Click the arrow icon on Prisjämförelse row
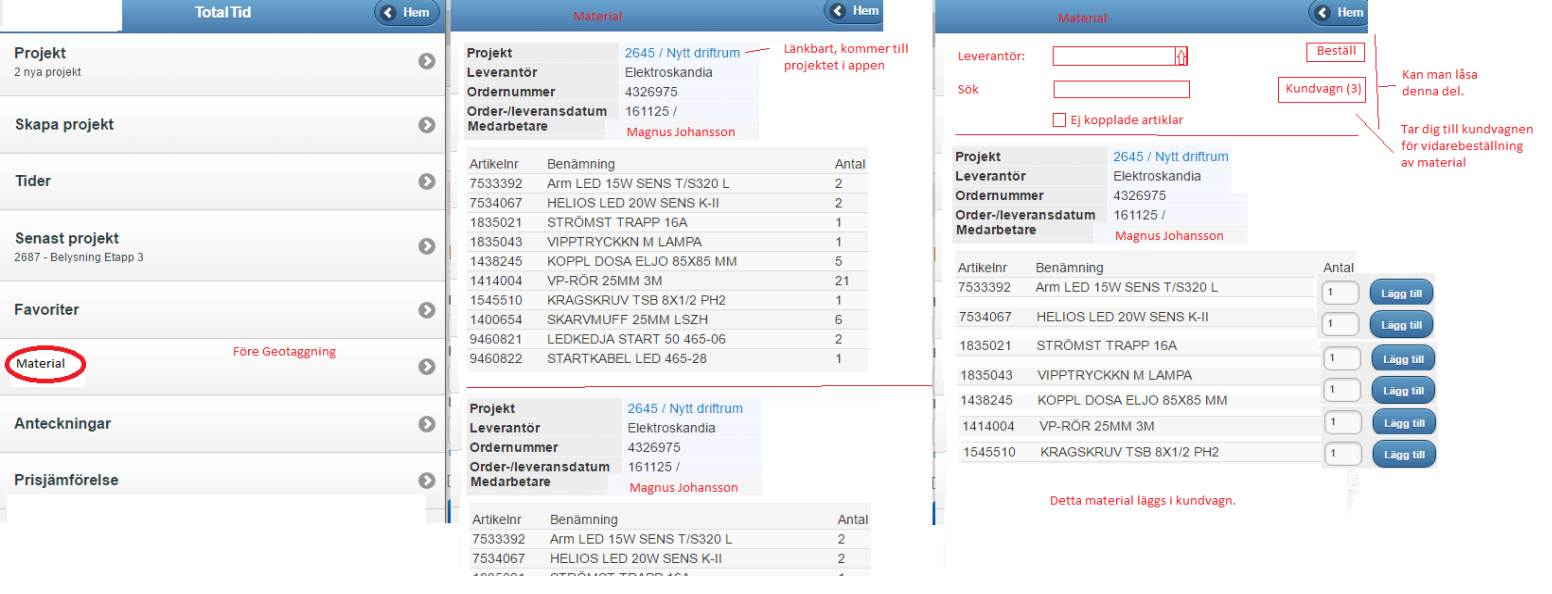1552x594 pixels. coord(427,480)
